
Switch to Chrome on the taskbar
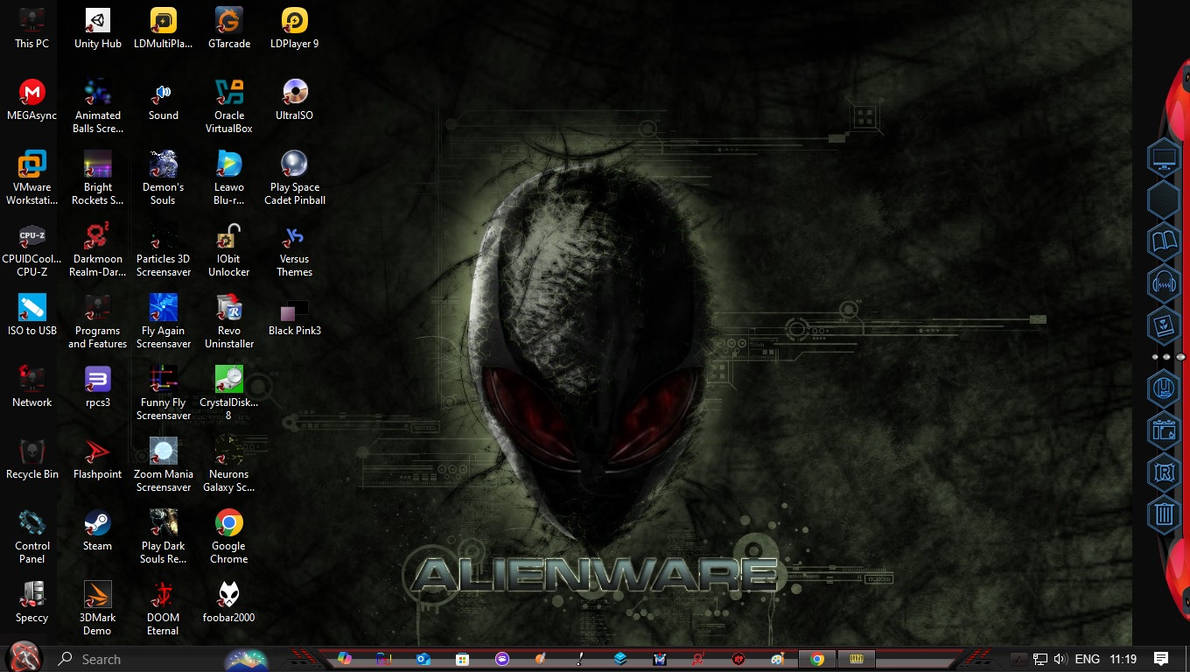point(817,658)
